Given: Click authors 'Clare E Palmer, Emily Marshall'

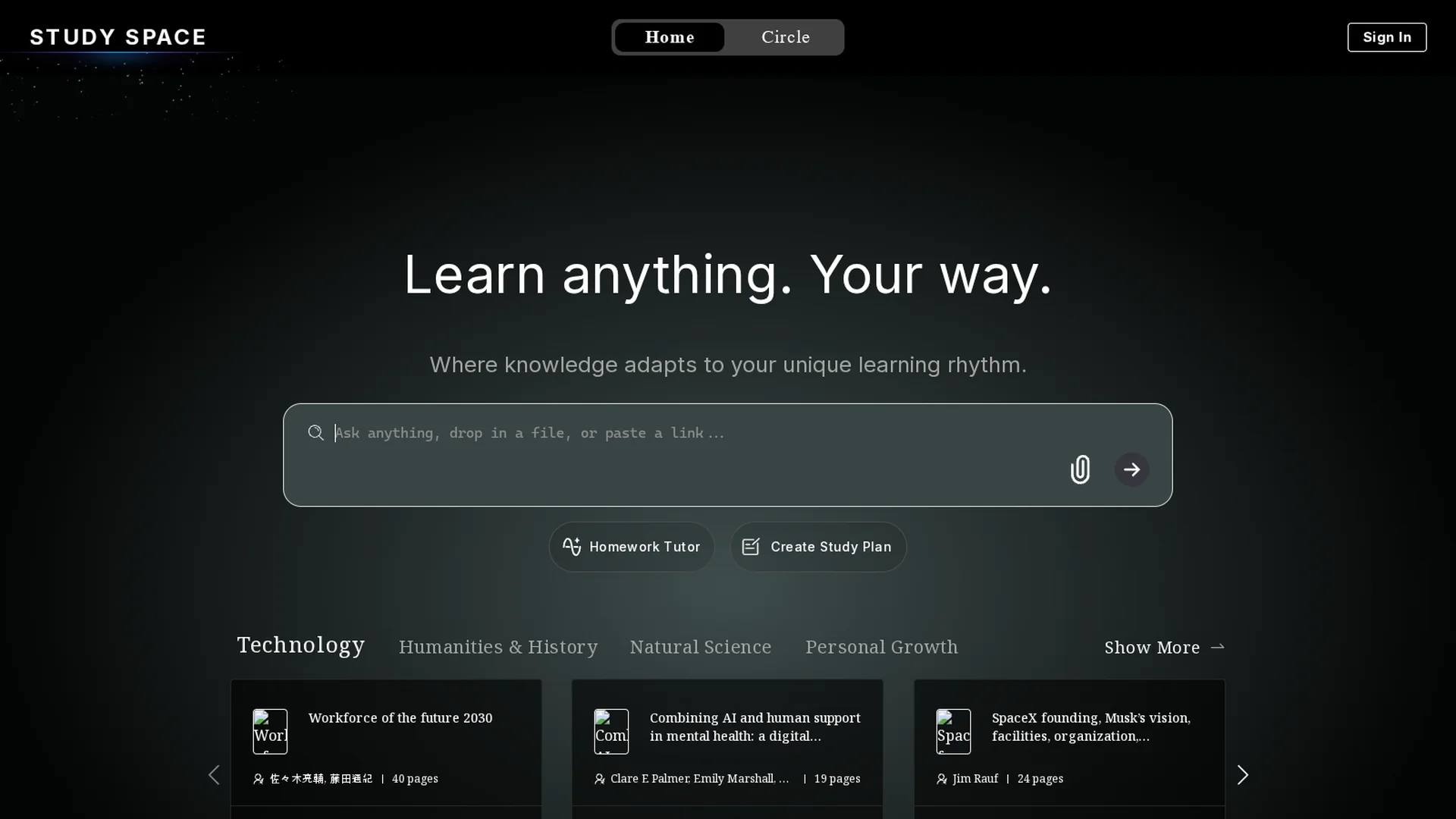Looking at the screenshot, I should coord(700,779).
